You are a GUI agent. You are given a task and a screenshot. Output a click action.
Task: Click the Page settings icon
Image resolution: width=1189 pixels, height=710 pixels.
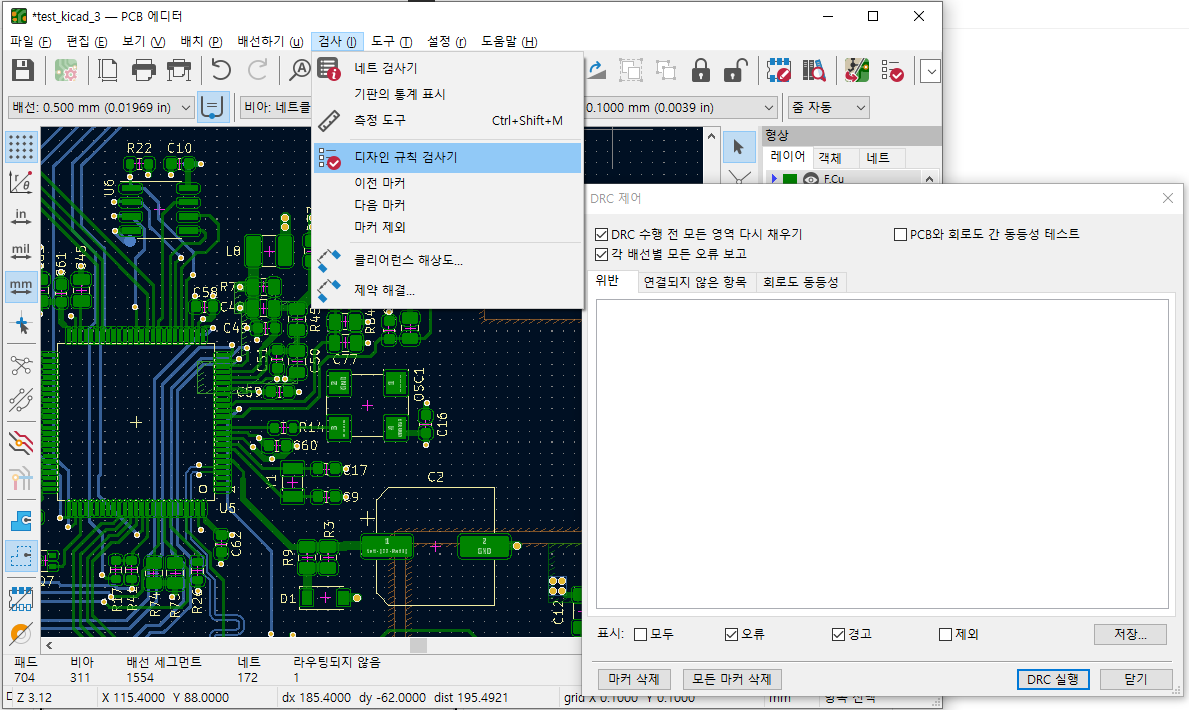(108, 71)
